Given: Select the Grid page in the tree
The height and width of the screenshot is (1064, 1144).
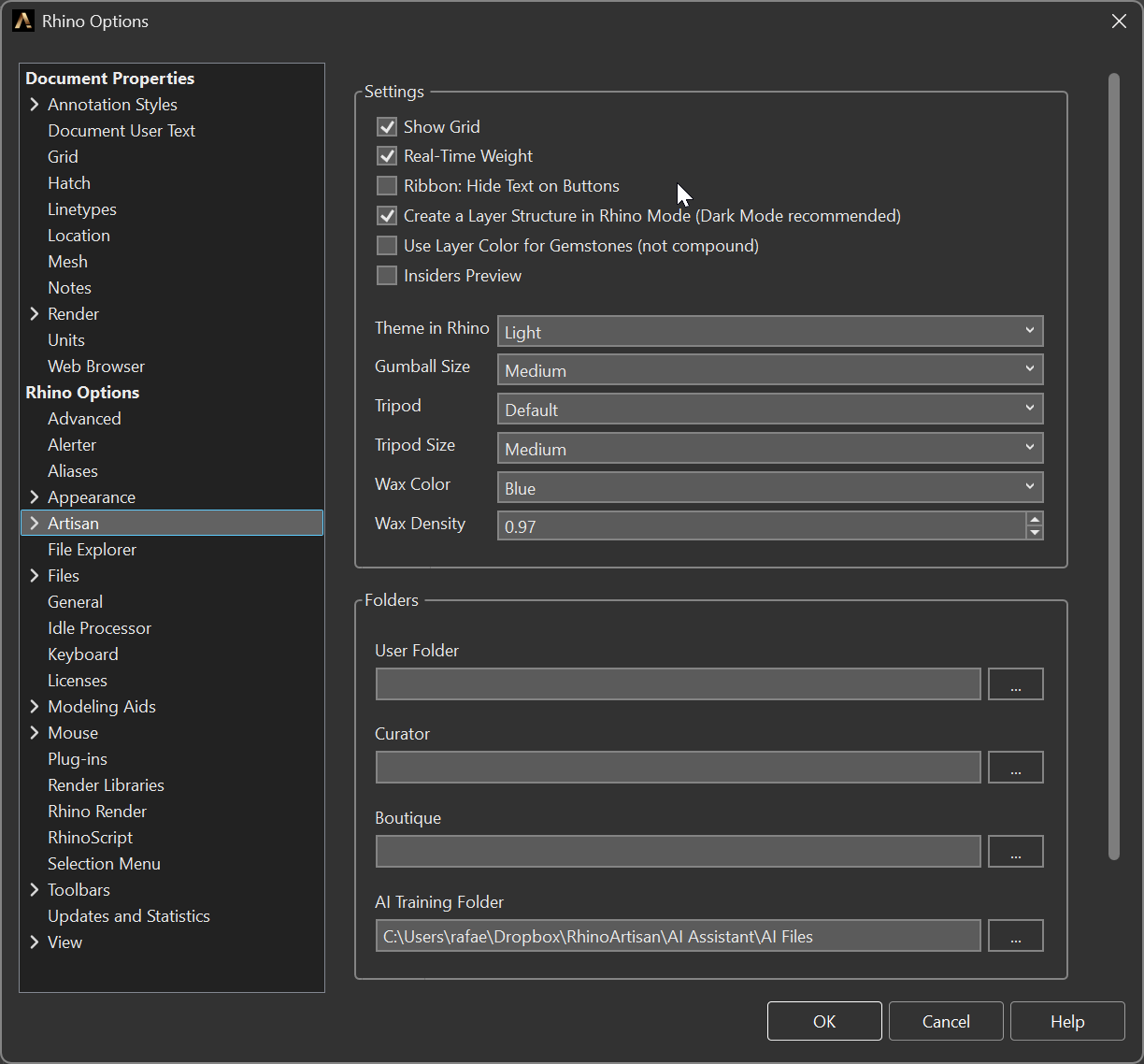Looking at the screenshot, I should click(63, 157).
